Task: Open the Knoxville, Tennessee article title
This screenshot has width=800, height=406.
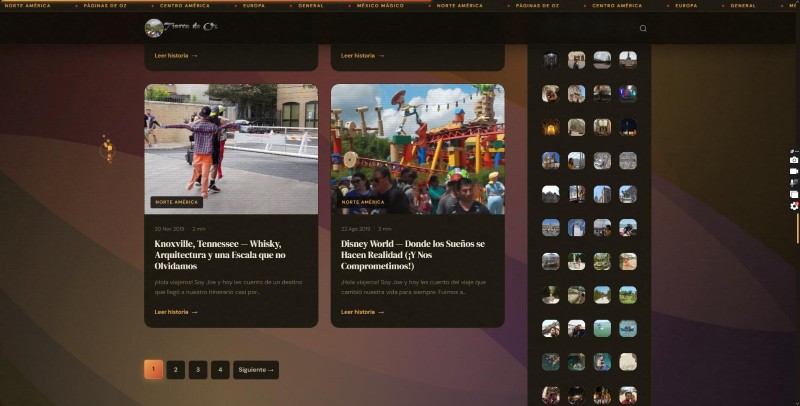Action: [220, 255]
